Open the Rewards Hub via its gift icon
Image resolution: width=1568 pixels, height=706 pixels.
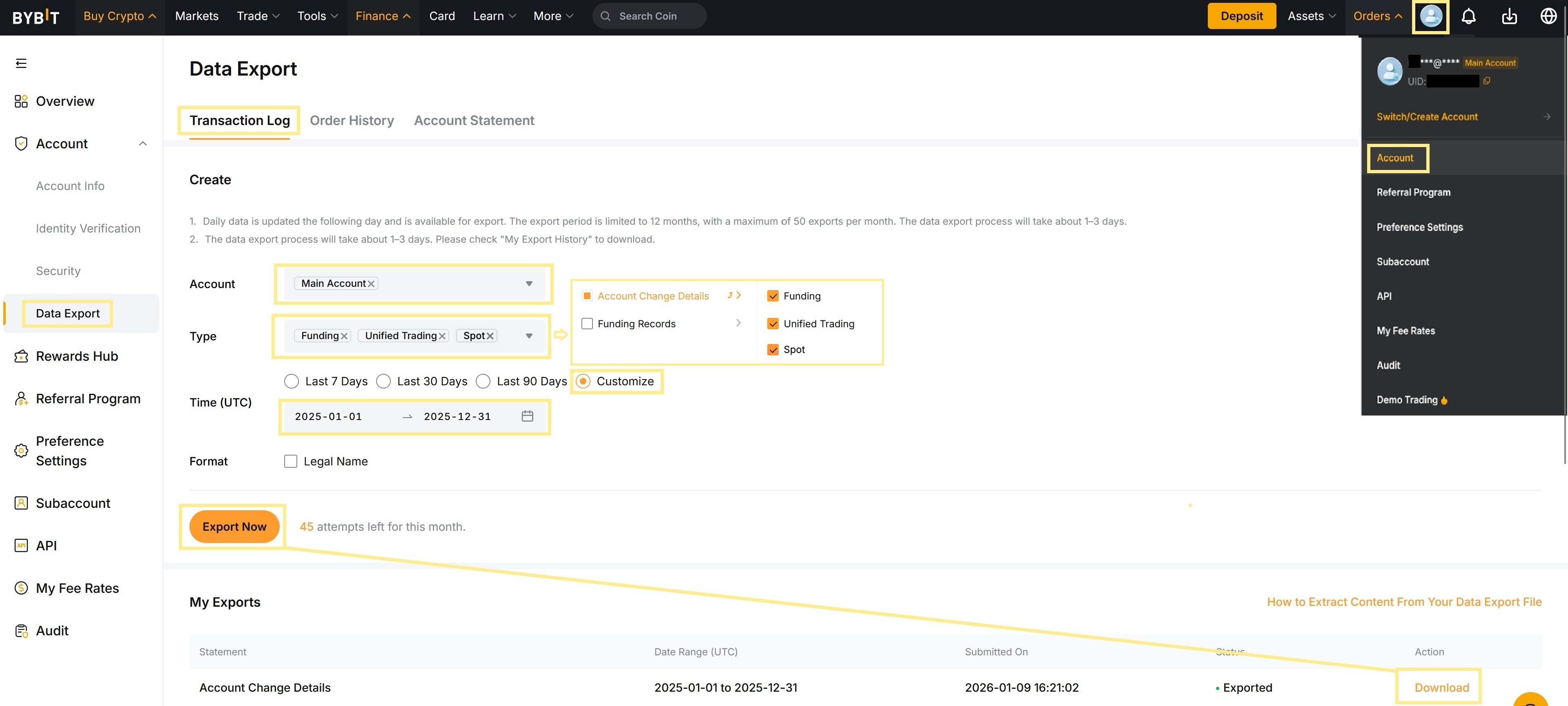pyautogui.click(x=21, y=356)
